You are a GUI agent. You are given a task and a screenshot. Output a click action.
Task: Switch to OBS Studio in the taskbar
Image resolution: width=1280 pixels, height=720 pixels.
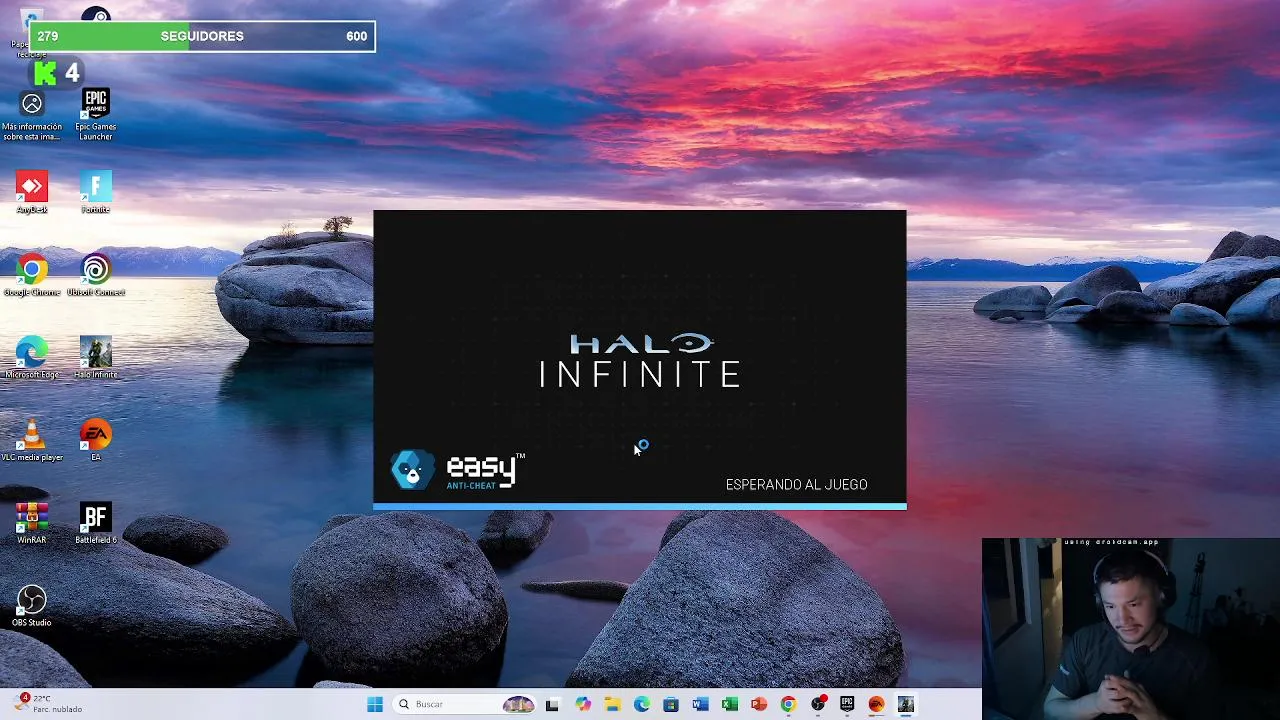pos(818,704)
